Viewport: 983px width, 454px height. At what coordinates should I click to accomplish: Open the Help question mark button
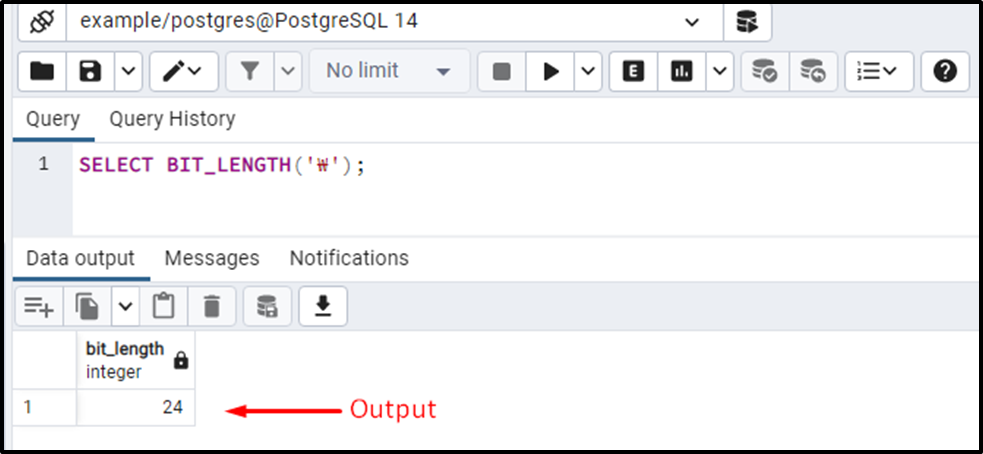(945, 71)
